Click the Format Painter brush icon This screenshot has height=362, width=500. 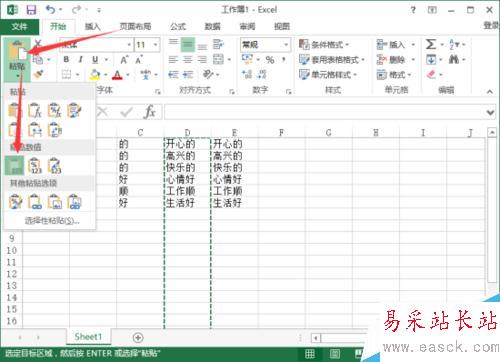point(38,74)
